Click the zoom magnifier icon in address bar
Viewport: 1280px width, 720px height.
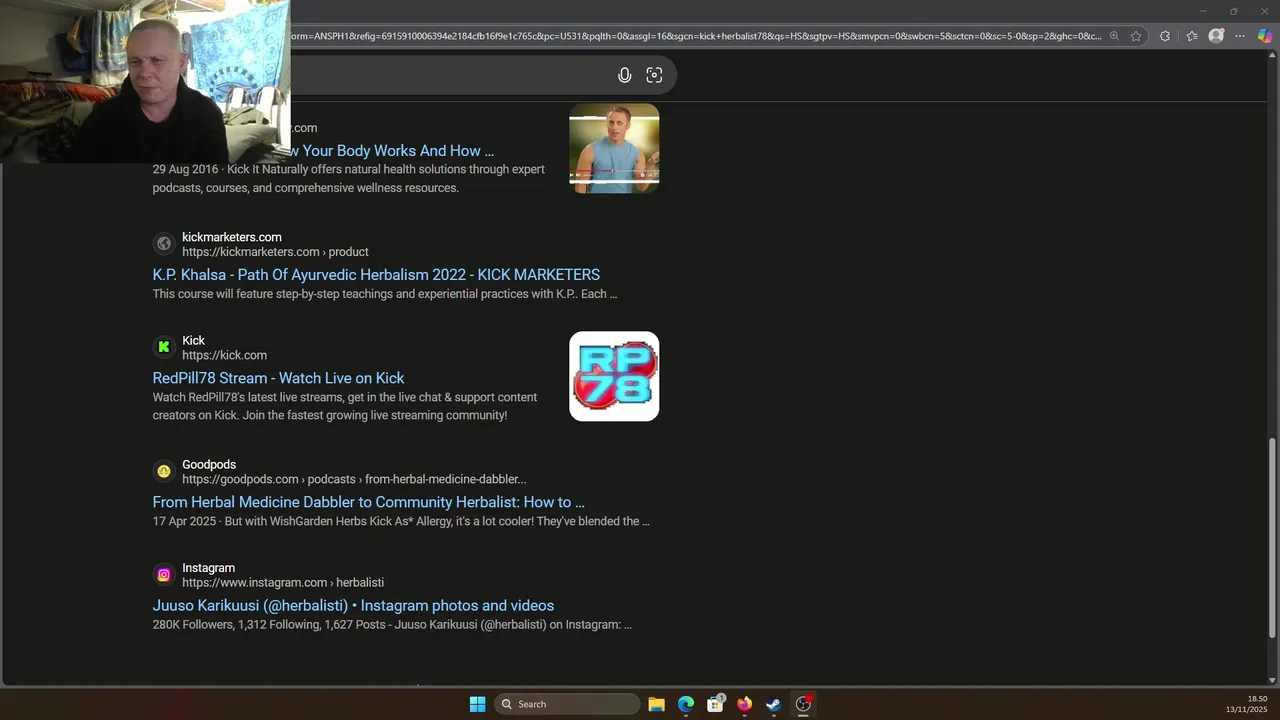(1114, 36)
